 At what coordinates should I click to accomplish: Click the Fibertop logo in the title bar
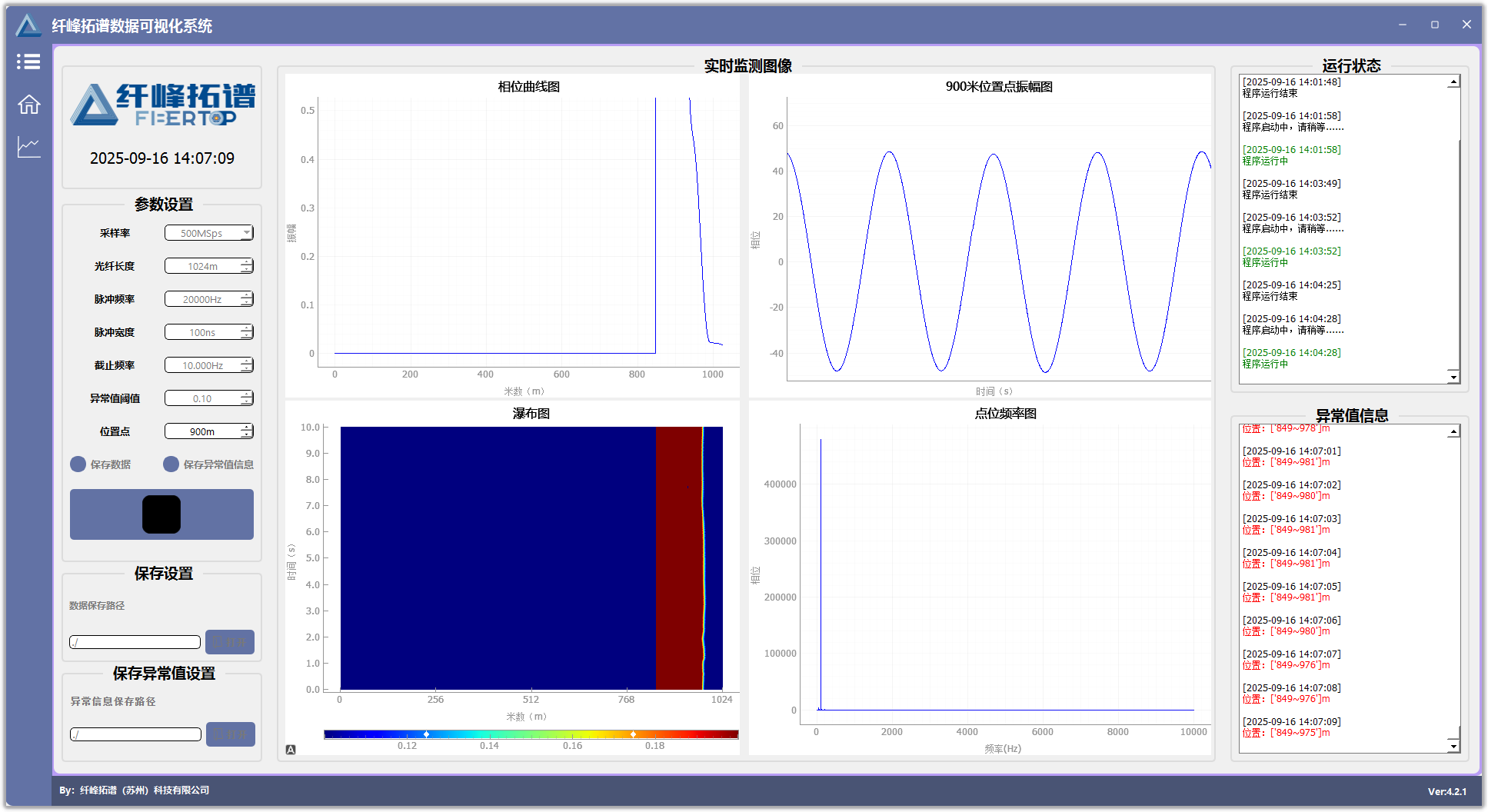(28, 25)
